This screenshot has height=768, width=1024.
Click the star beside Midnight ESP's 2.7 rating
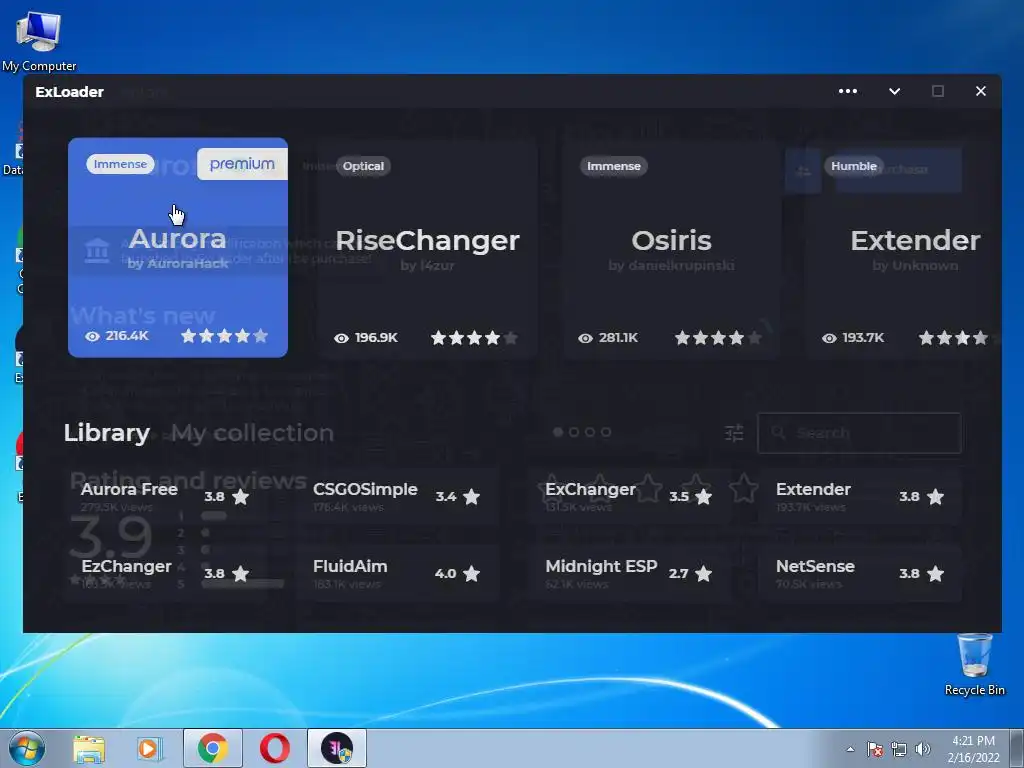point(703,574)
